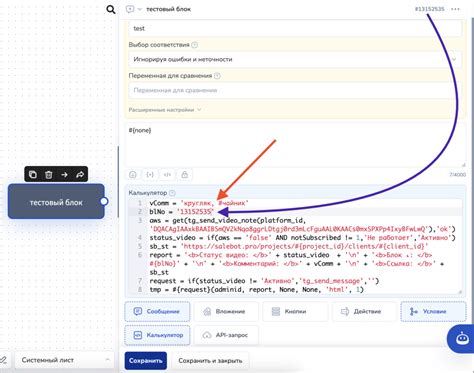
Task: Show info tooltip for Переменная для сравнения
Action: point(217,76)
